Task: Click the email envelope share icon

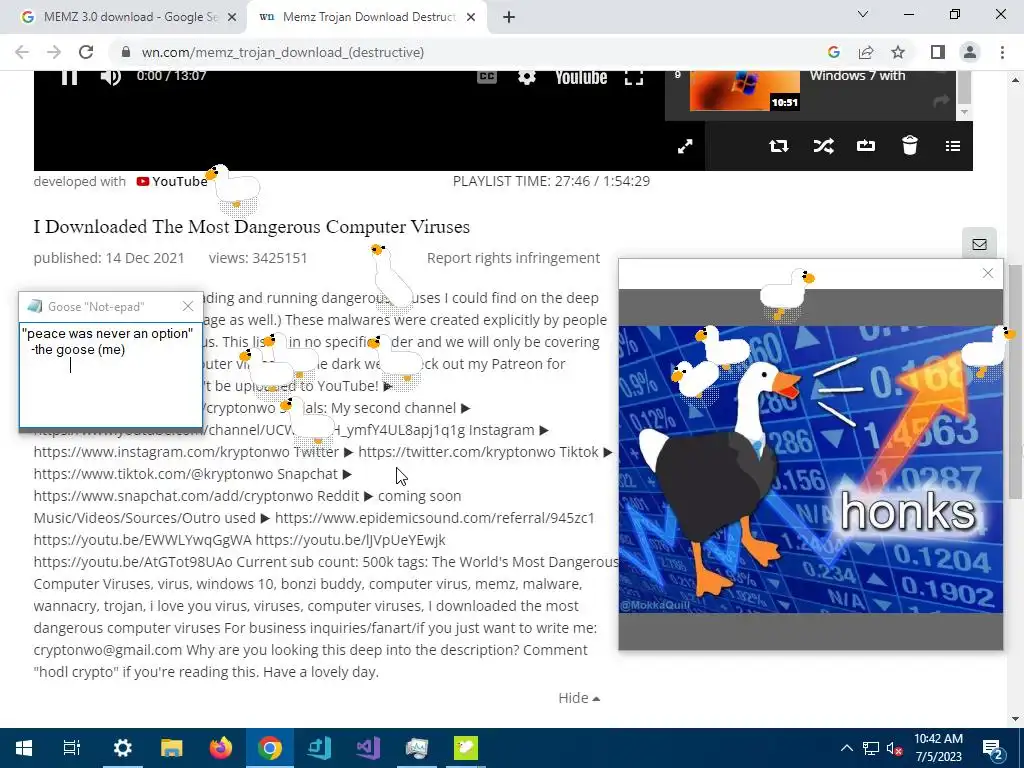Action: (979, 244)
